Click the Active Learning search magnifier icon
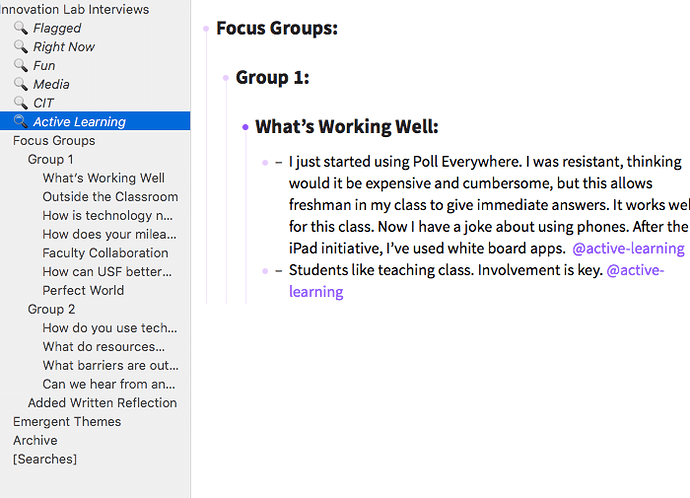 coord(20,121)
